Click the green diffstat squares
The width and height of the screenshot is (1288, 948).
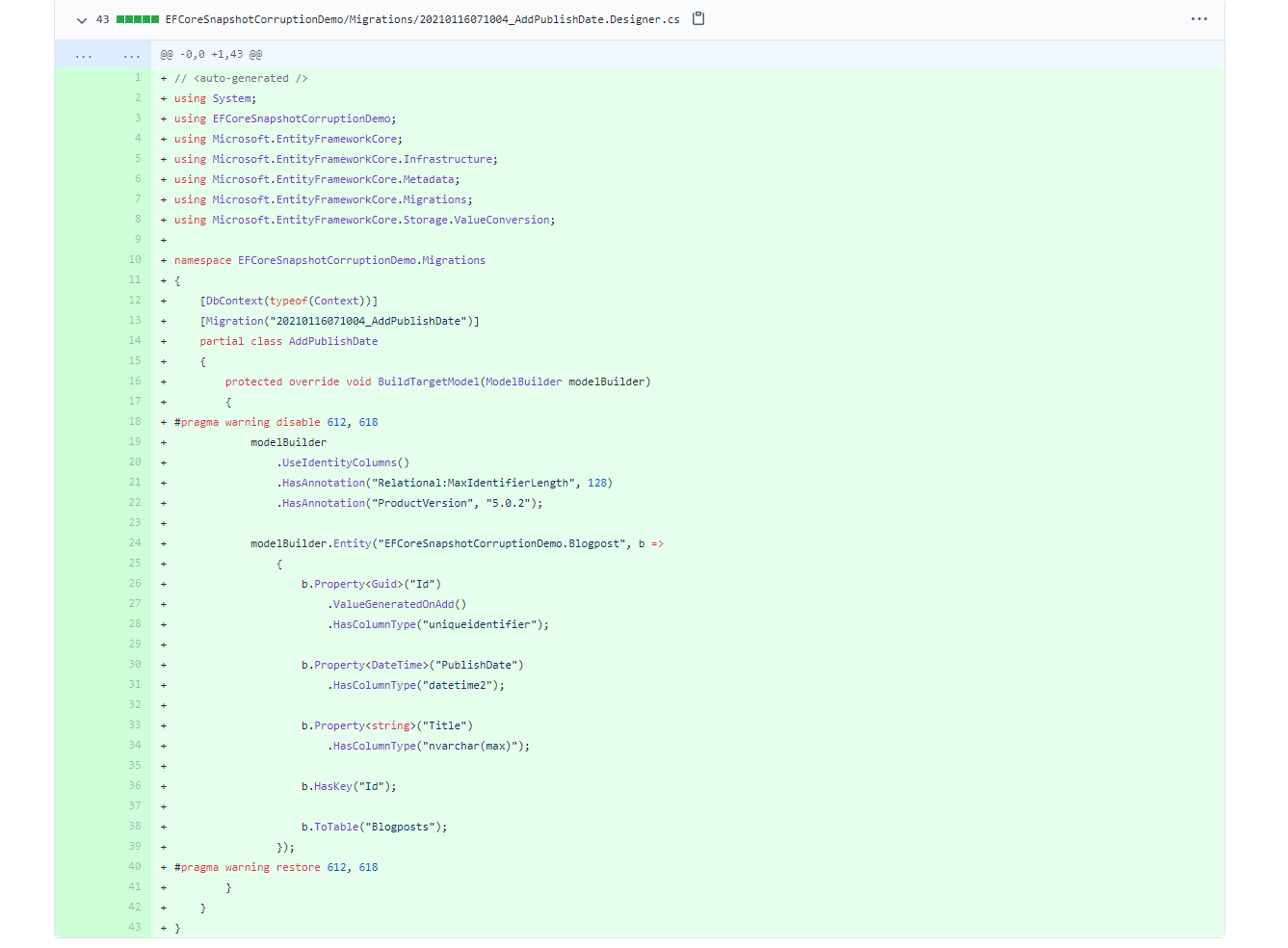pyautogui.click(x=137, y=19)
